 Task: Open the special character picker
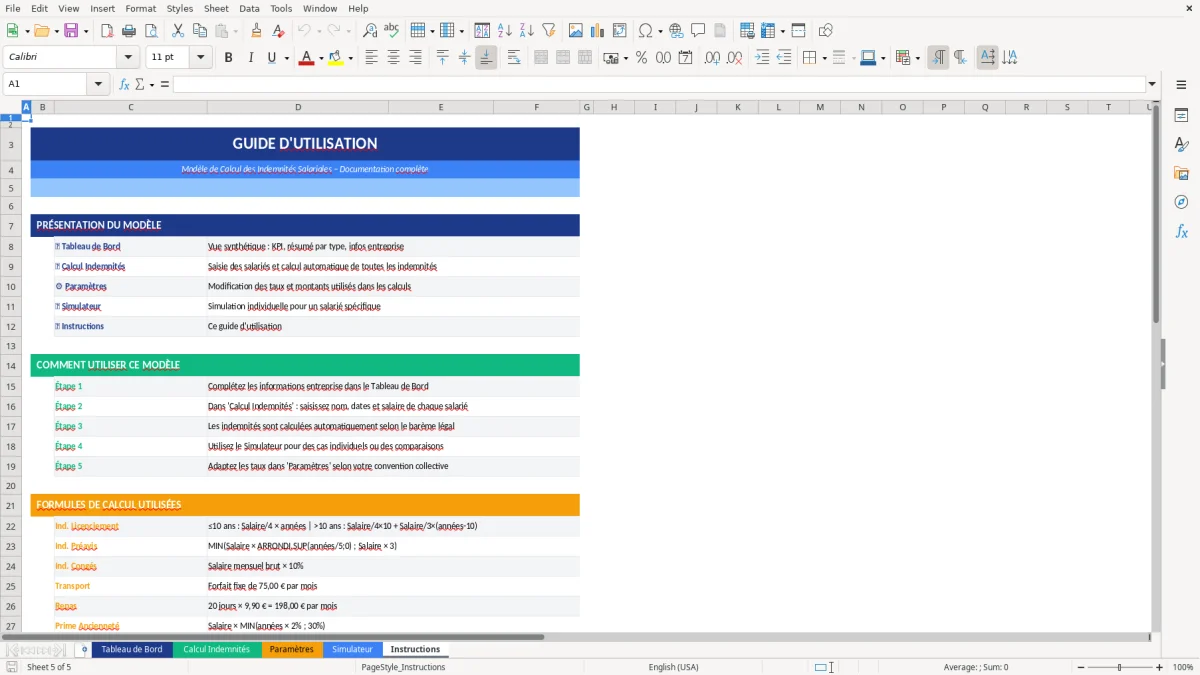coord(645,30)
